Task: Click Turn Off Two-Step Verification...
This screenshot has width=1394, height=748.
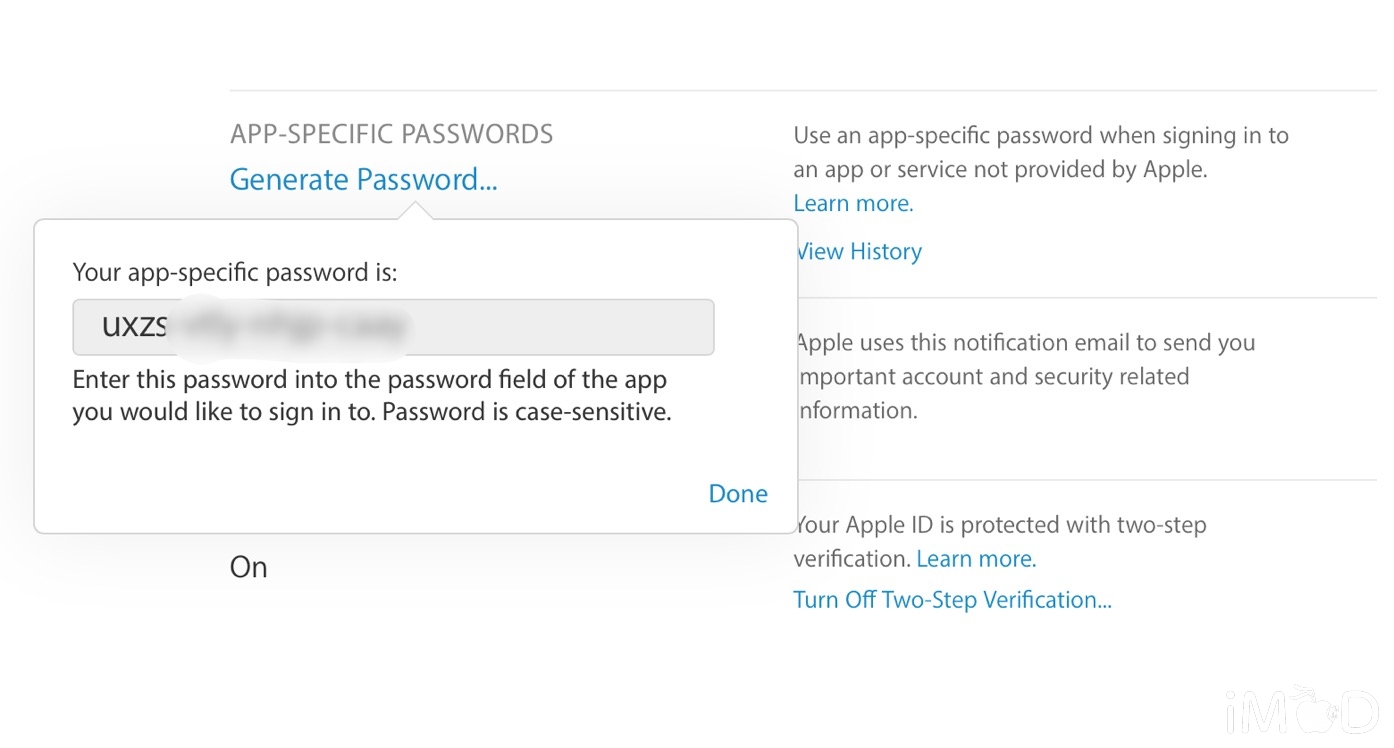Action: coord(952,599)
